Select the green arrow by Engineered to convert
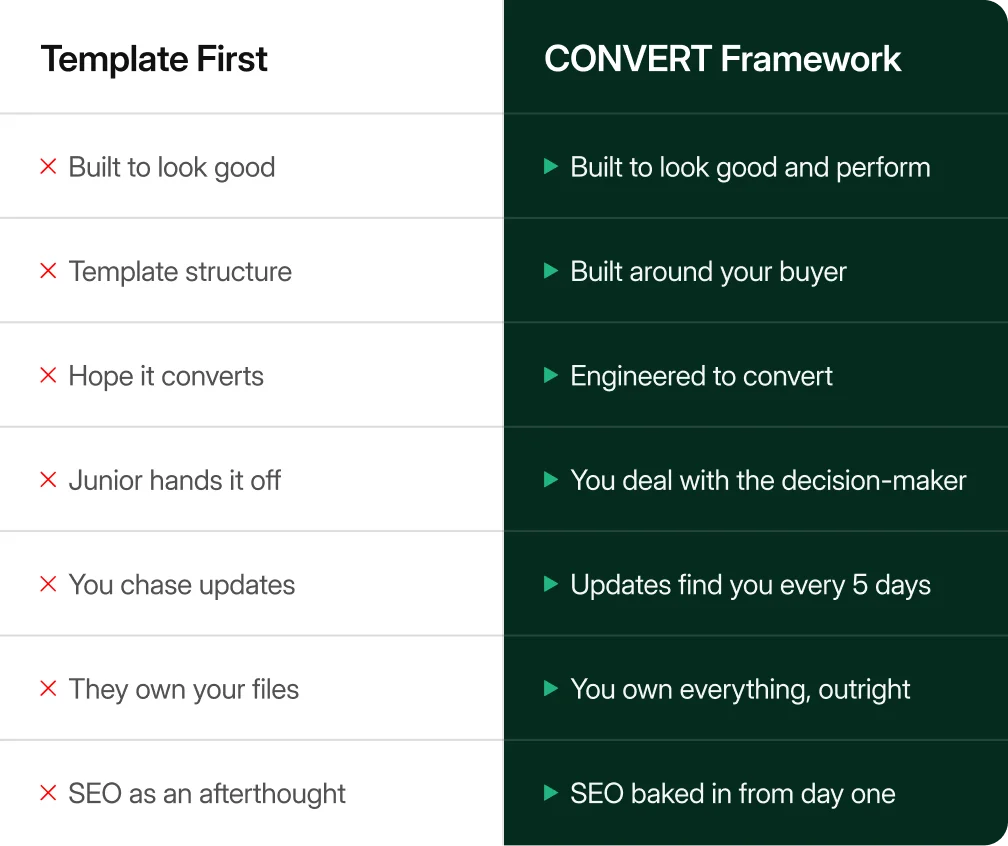The height and width of the screenshot is (846, 1008). click(551, 375)
